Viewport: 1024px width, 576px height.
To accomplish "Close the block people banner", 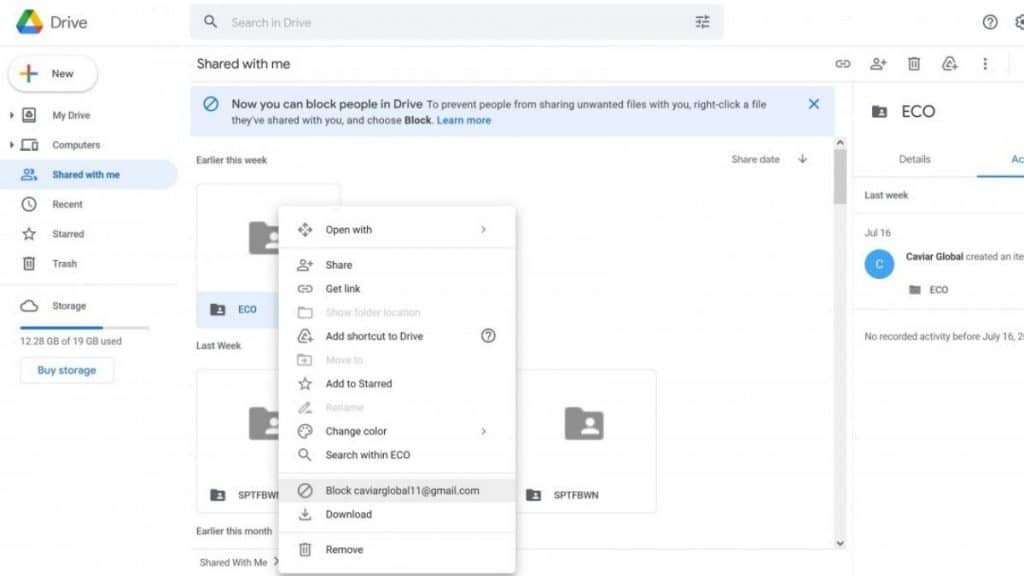I will pos(813,104).
